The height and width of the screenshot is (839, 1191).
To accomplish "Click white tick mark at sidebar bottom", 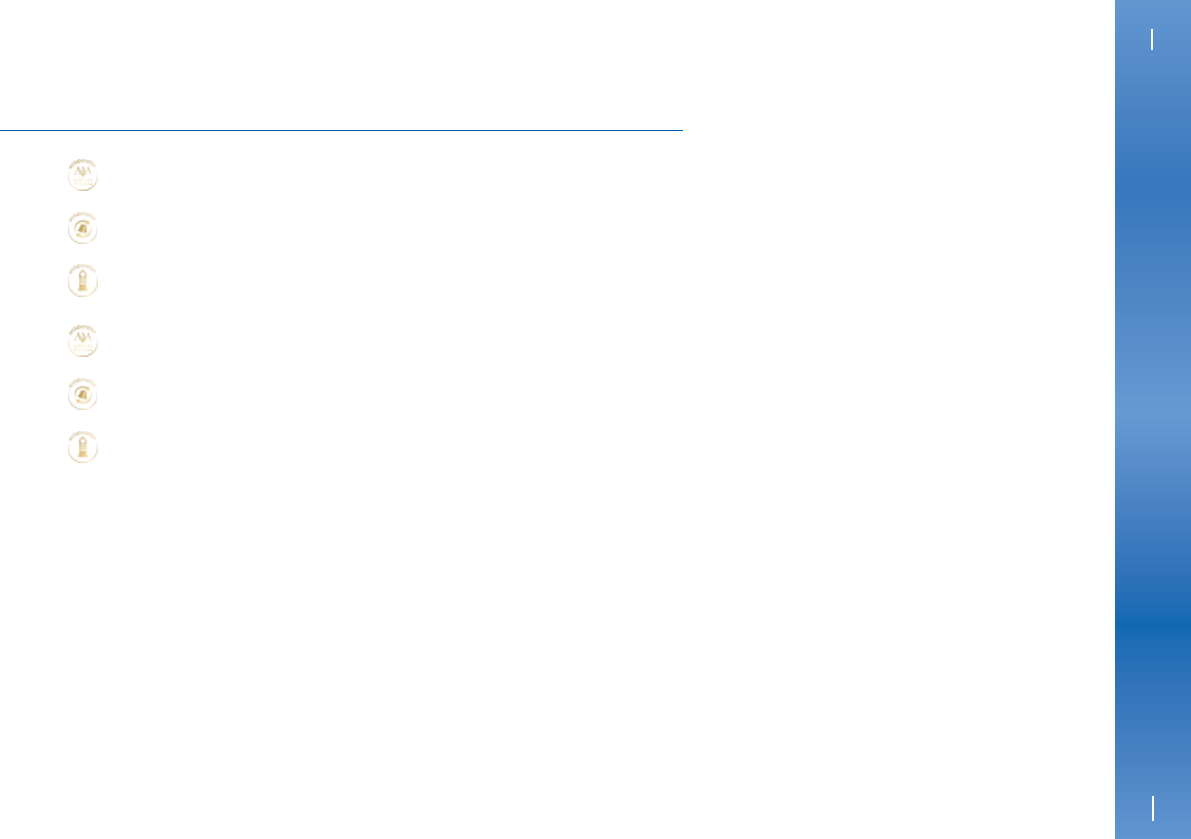I will coord(1152,808).
